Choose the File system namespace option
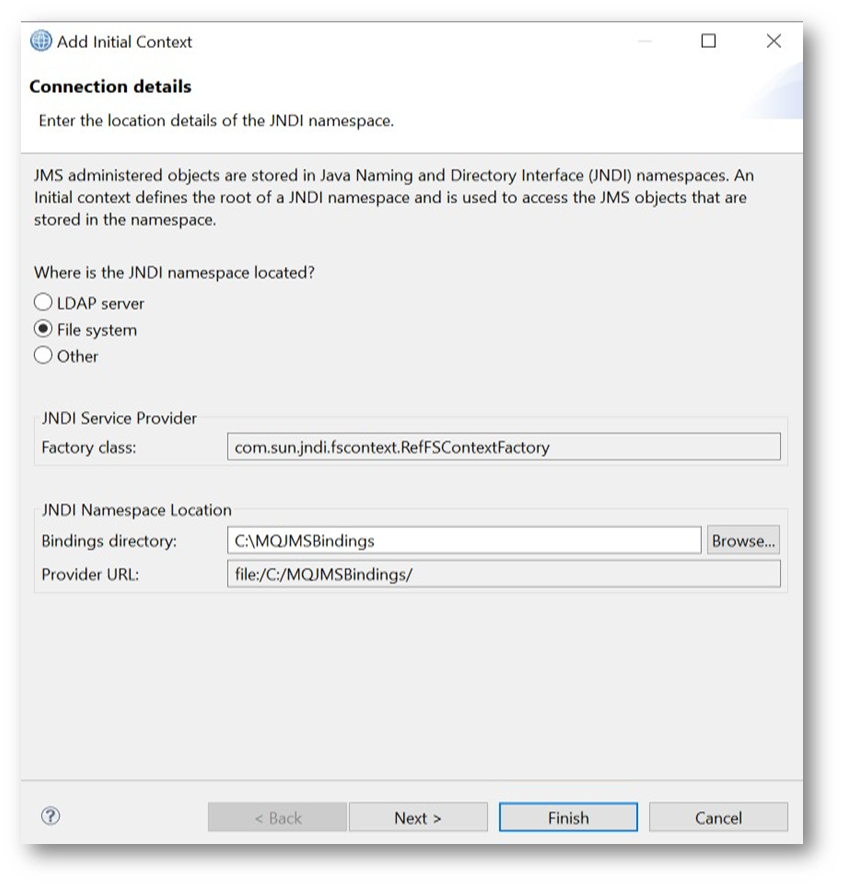 tap(43, 329)
